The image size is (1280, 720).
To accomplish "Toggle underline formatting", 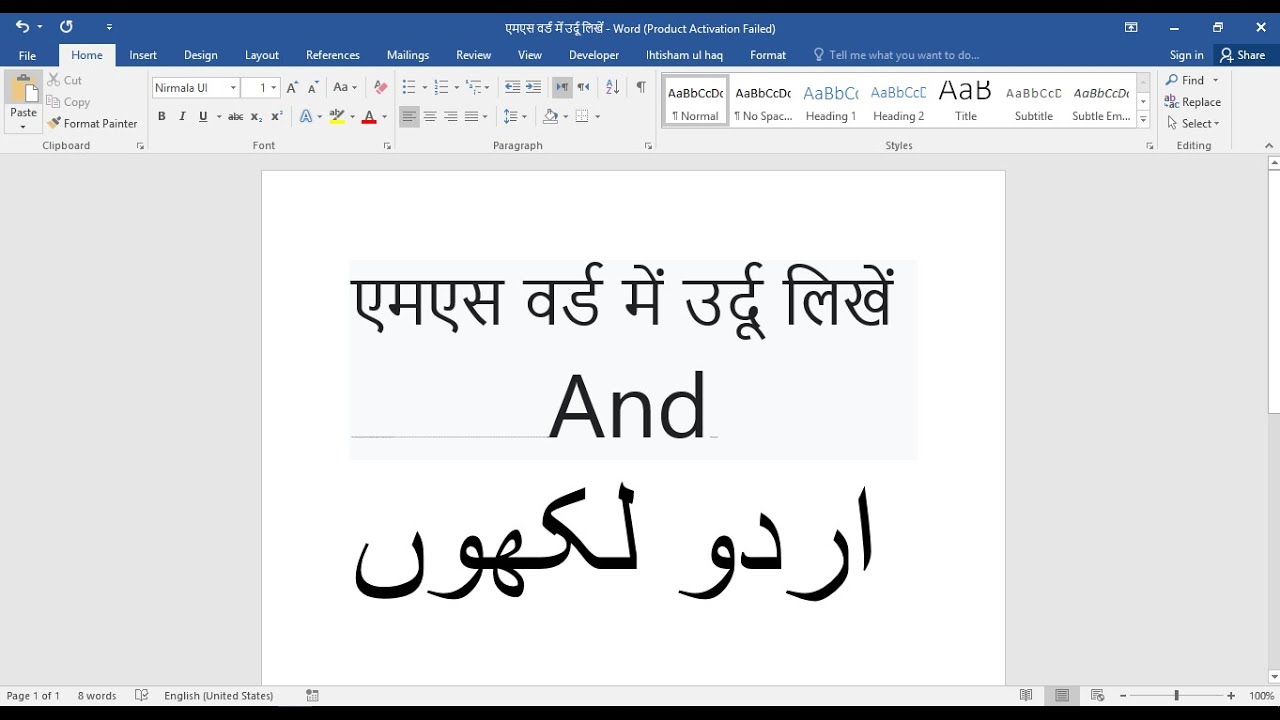I will pyautogui.click(x=203, y=117).
